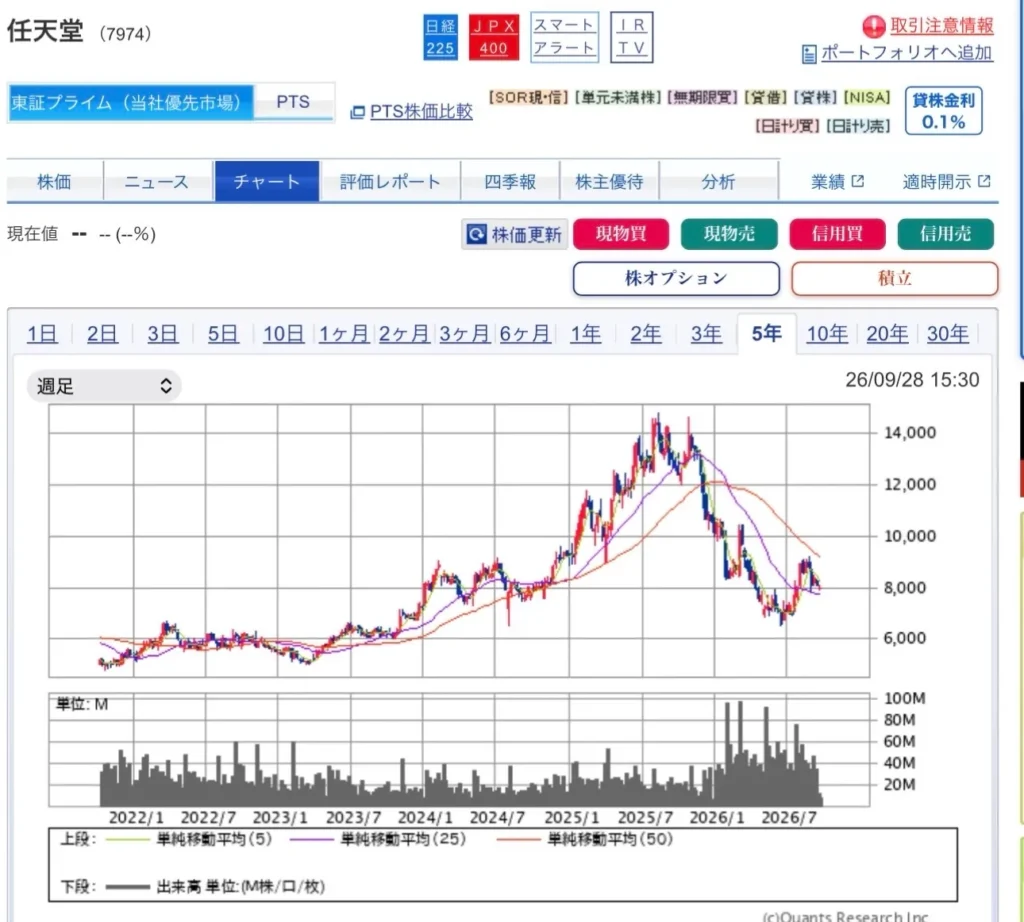Switch market to PTS
The height and width of the screenshot is (922, 1024).
pos(293,102)
